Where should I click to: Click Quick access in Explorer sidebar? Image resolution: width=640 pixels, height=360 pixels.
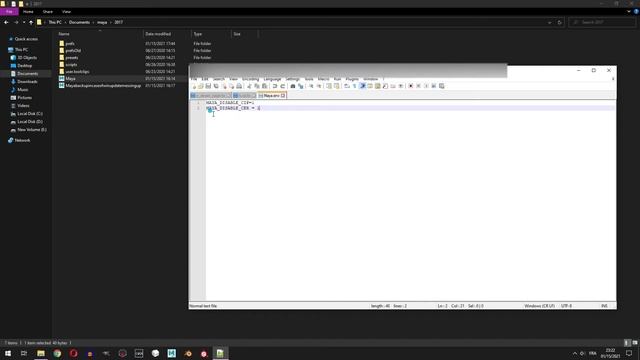pos(26,39)
